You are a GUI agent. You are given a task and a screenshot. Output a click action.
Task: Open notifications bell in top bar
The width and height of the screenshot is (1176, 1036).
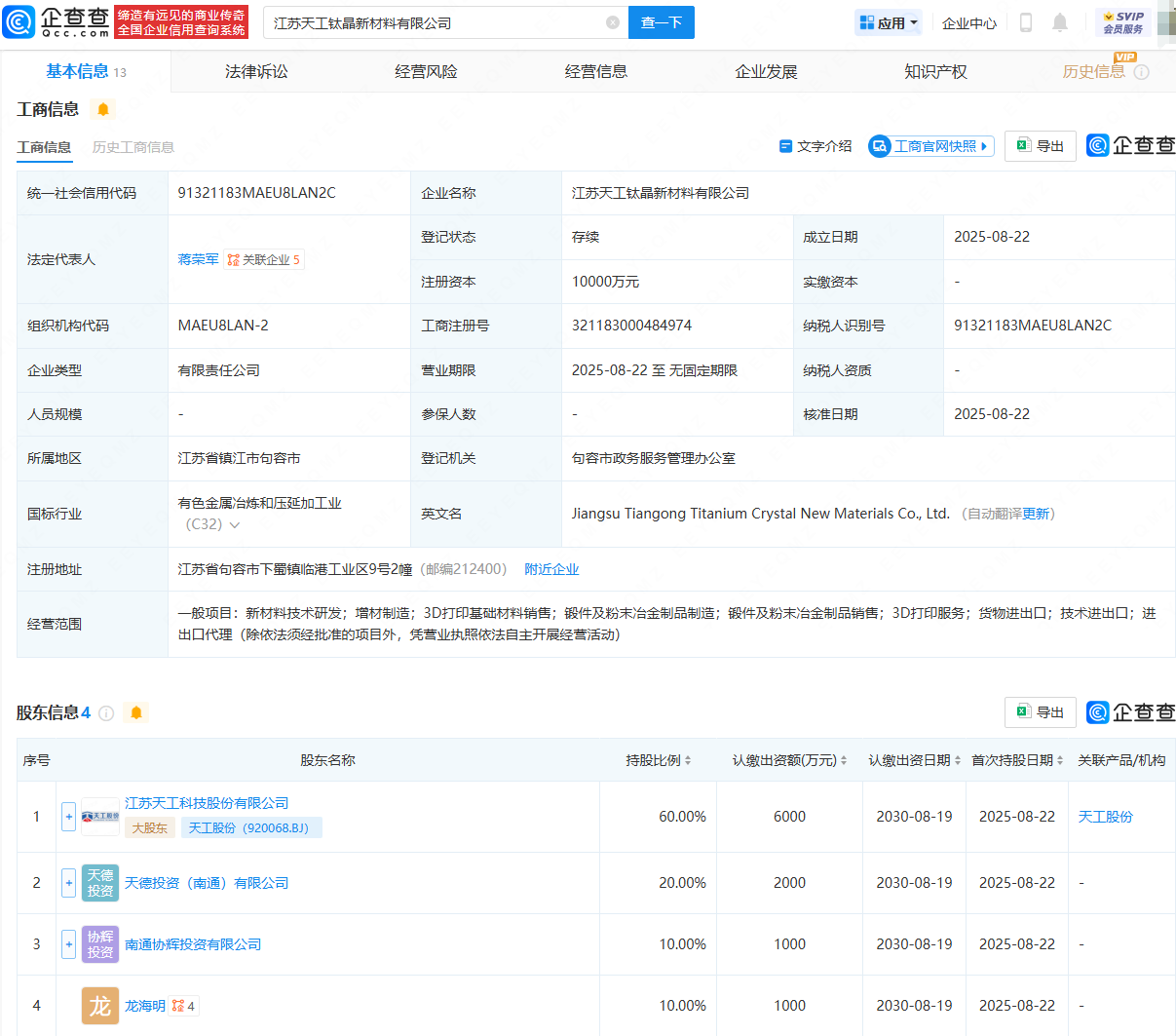[1060, 22]
